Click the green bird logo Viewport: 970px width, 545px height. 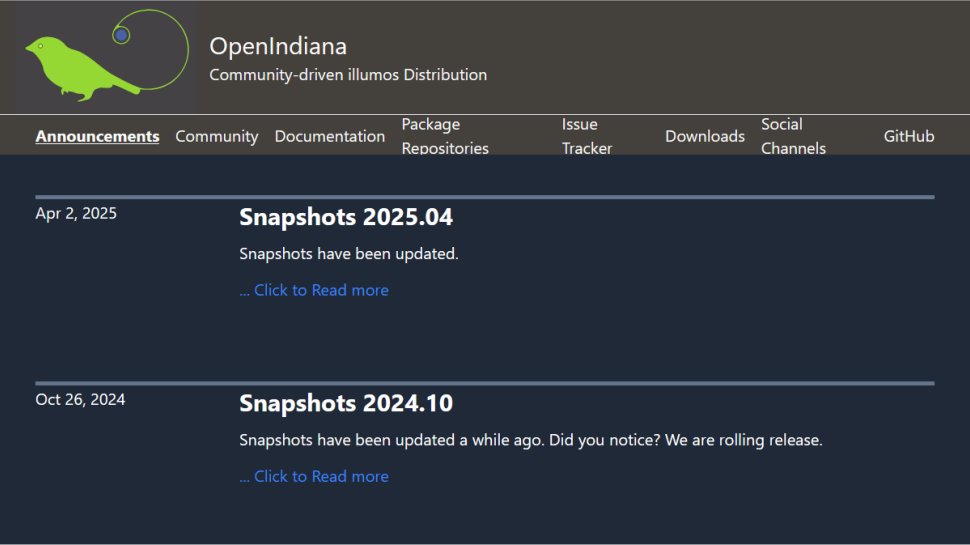[x=80, y=68]
